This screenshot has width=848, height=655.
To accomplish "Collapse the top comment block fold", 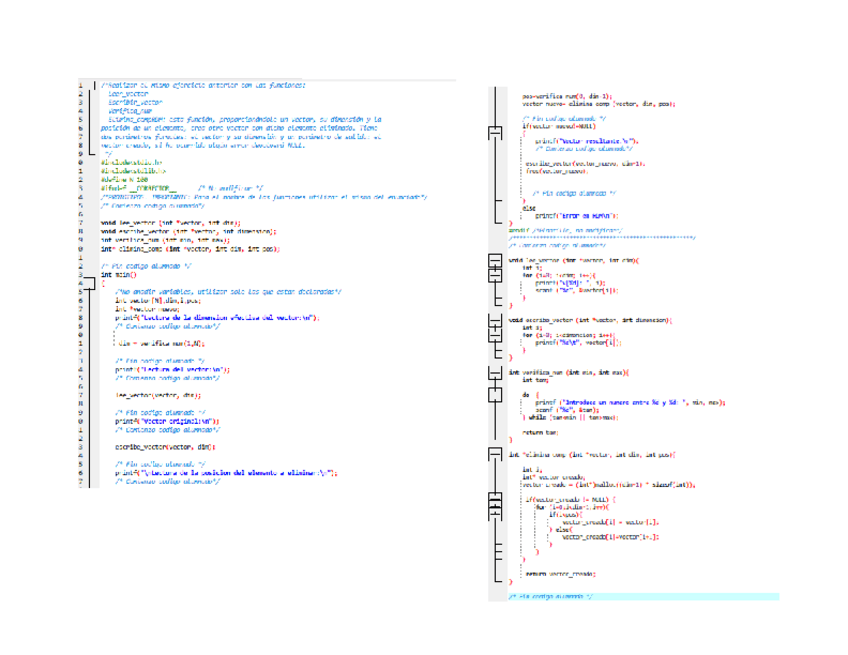I will [x=95, y=86].
